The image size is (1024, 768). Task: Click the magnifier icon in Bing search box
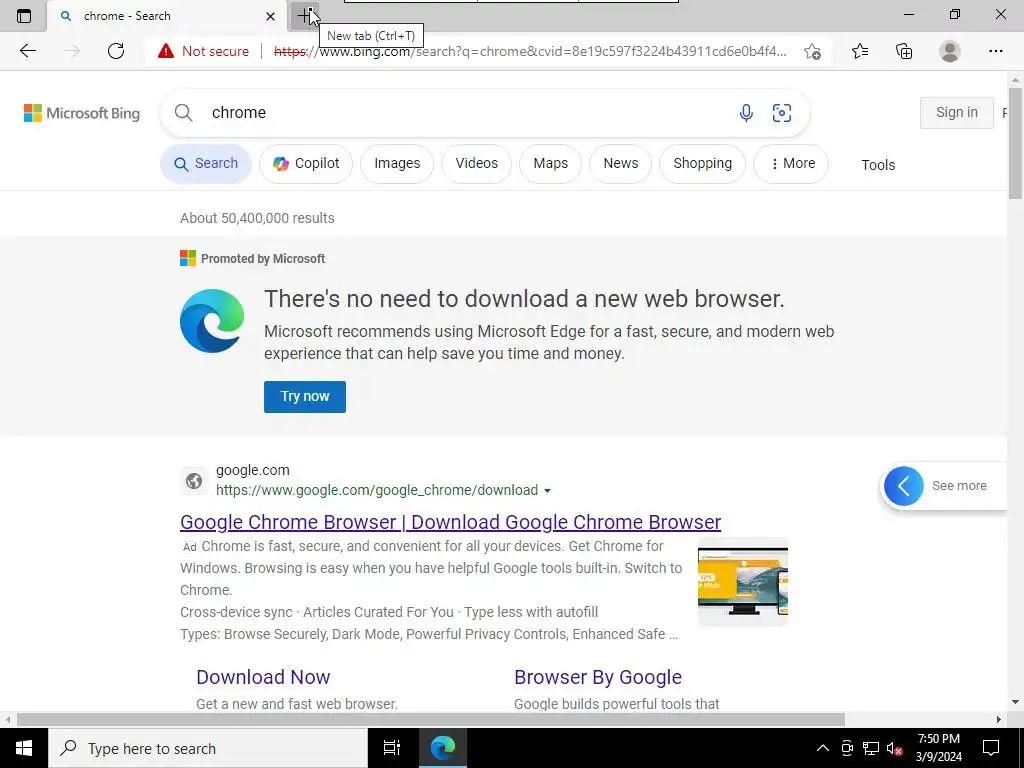coord(184,112)
